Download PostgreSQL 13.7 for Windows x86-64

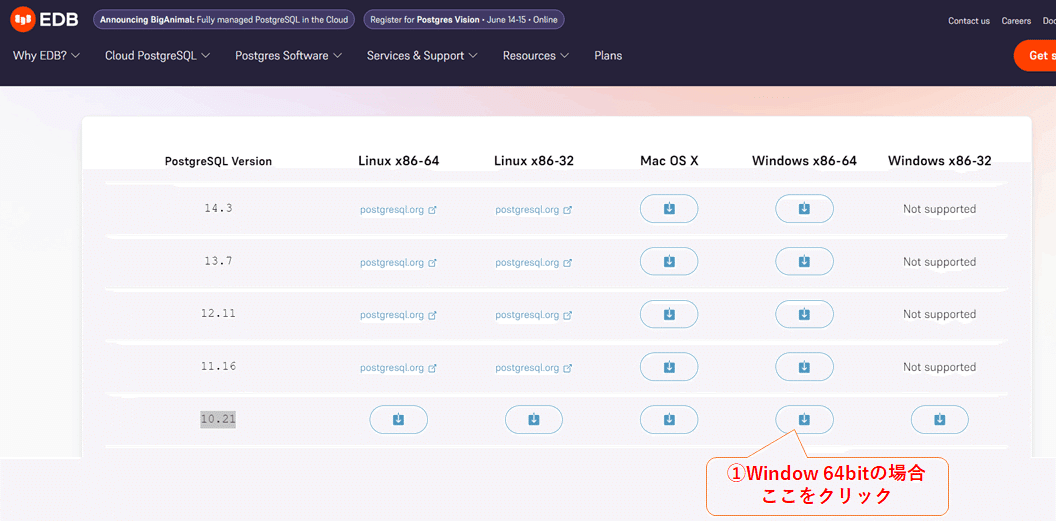tap(804, 261)
